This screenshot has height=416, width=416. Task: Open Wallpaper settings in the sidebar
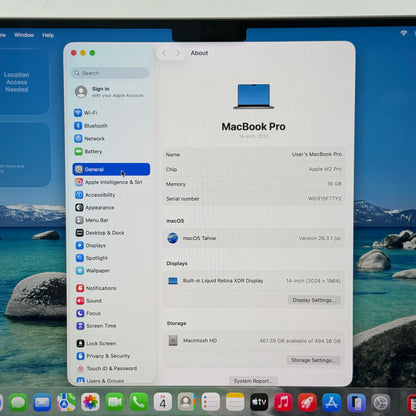point(93,270)
